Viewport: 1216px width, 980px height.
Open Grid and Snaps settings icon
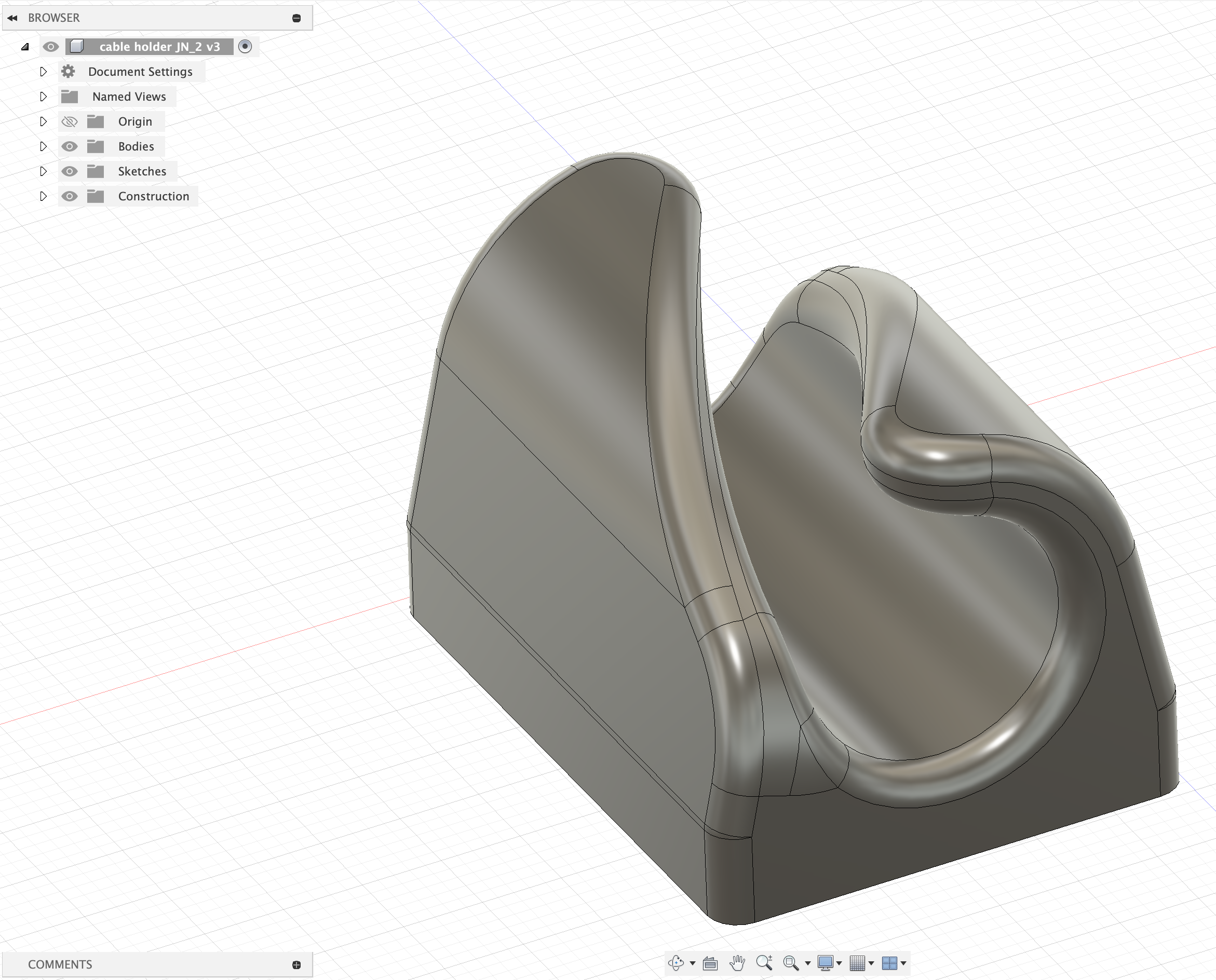coord(857,963)
